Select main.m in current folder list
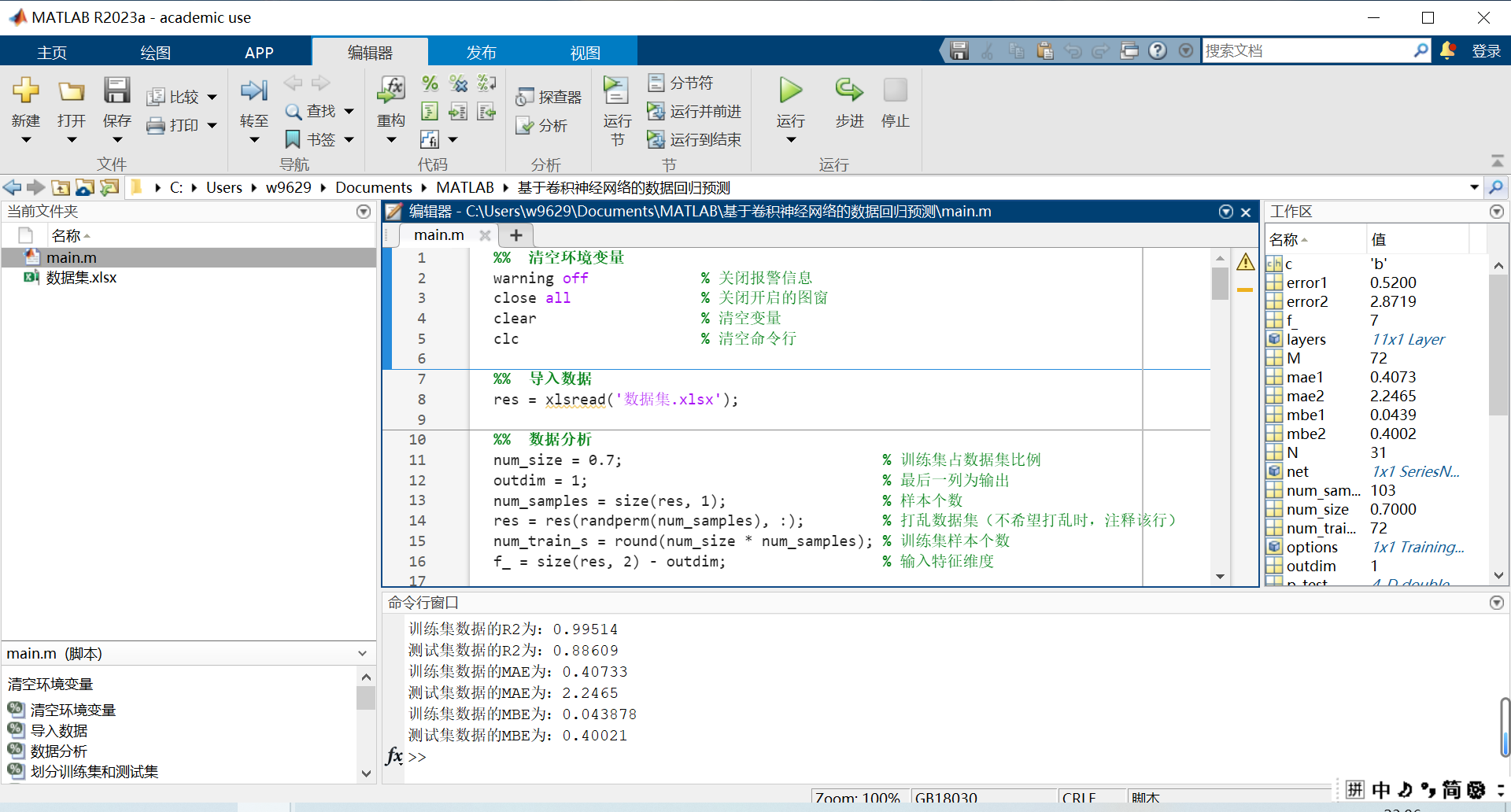 [x=189, y=257]
